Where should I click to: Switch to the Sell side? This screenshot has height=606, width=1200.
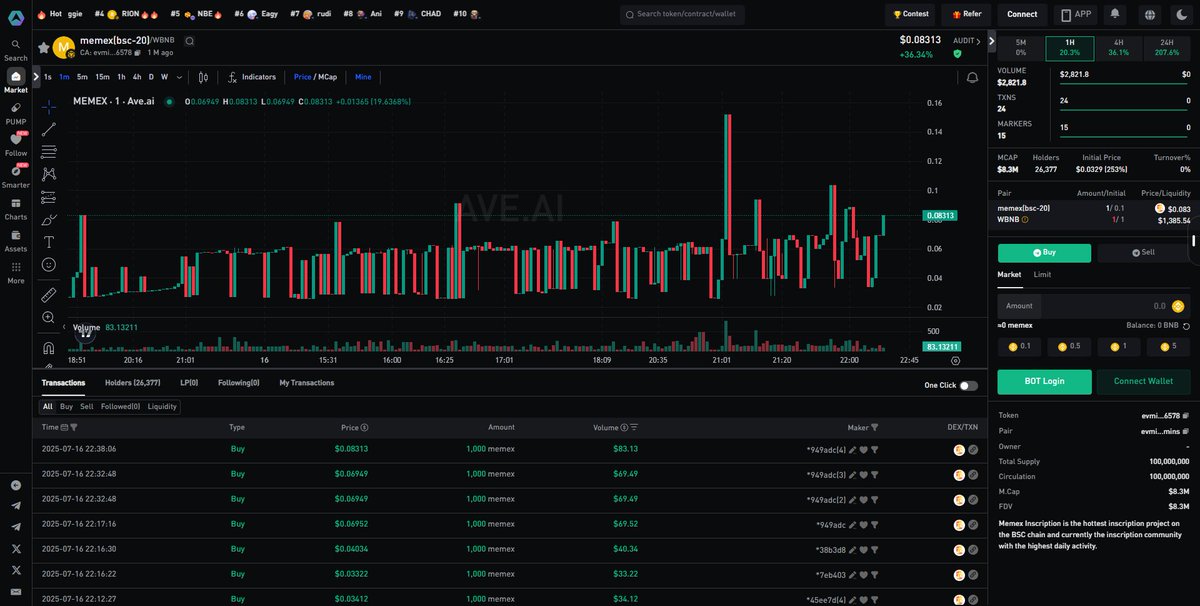(1142, 253)
